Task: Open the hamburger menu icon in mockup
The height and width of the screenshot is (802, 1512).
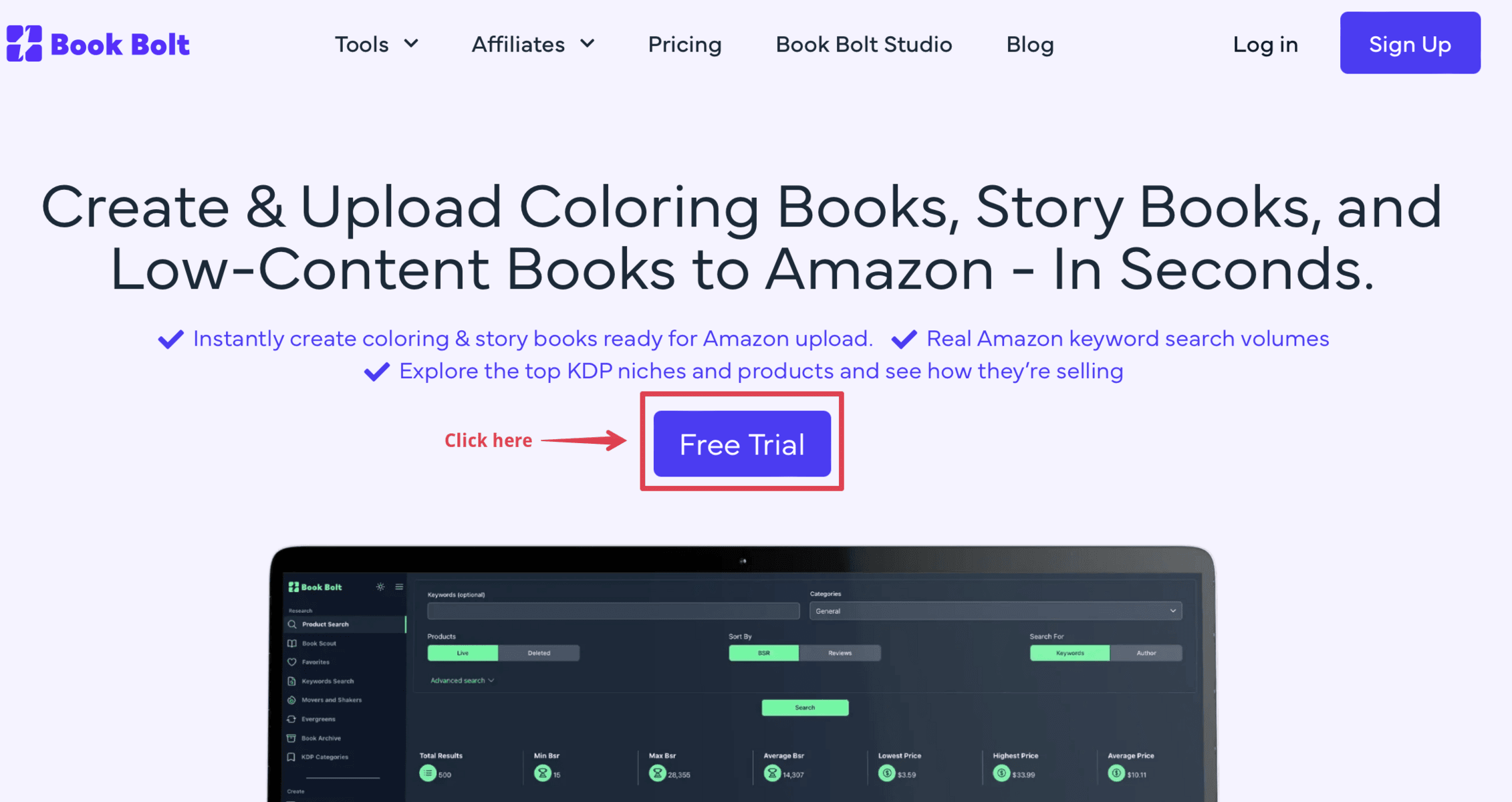Action: click(399, 587)
